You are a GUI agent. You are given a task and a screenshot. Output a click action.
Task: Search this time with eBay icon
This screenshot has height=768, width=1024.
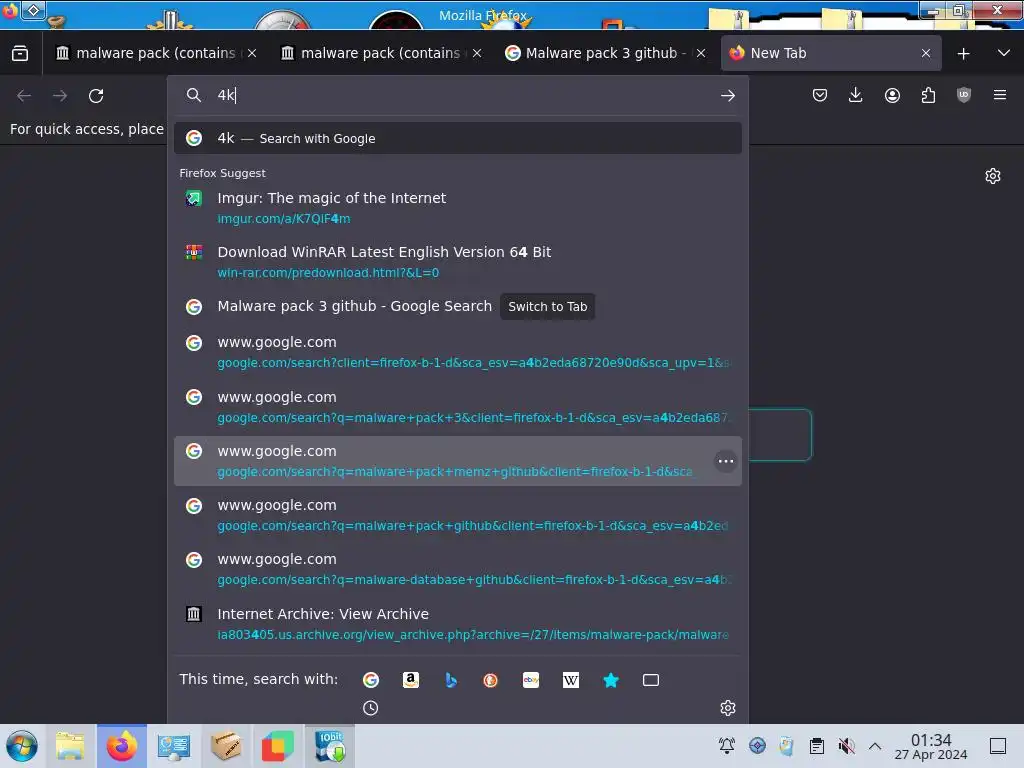point(531,680)
